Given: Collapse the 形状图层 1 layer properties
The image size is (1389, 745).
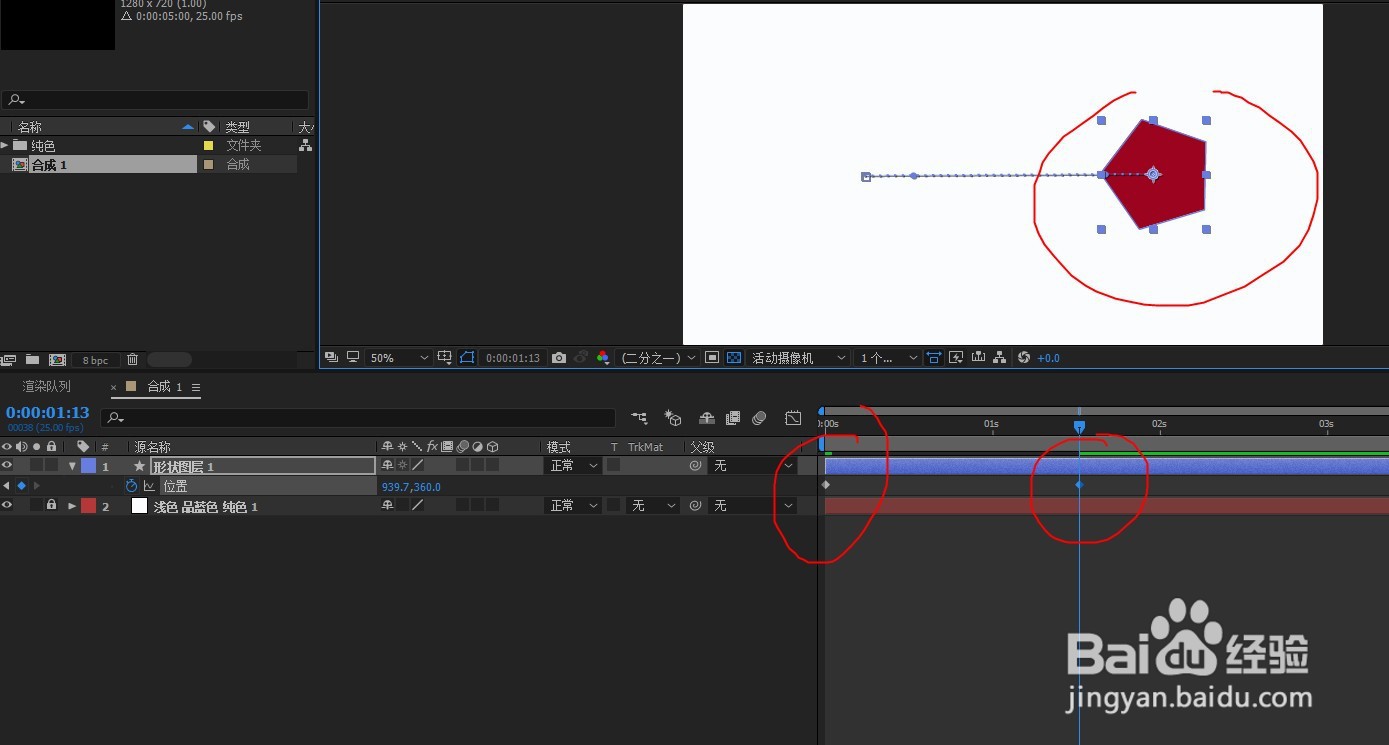Looking at the screenshot, I should point(72,466).
